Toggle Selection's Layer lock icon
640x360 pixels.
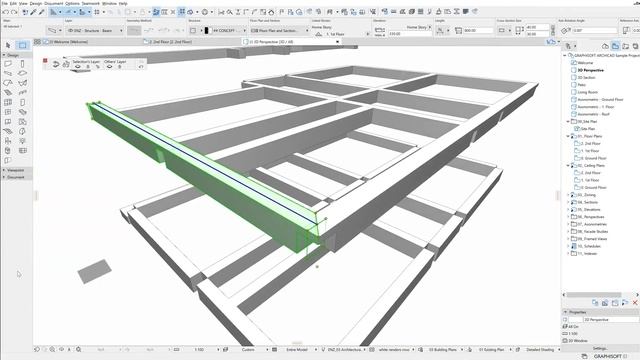click(88, 67)
